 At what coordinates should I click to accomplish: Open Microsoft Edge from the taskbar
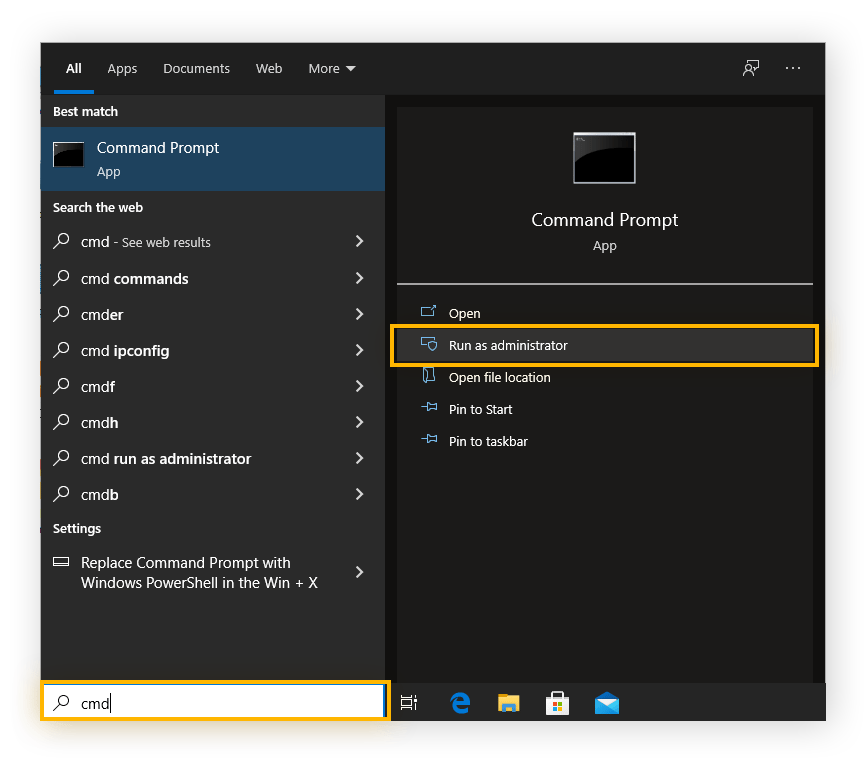[x=460, y=703]
